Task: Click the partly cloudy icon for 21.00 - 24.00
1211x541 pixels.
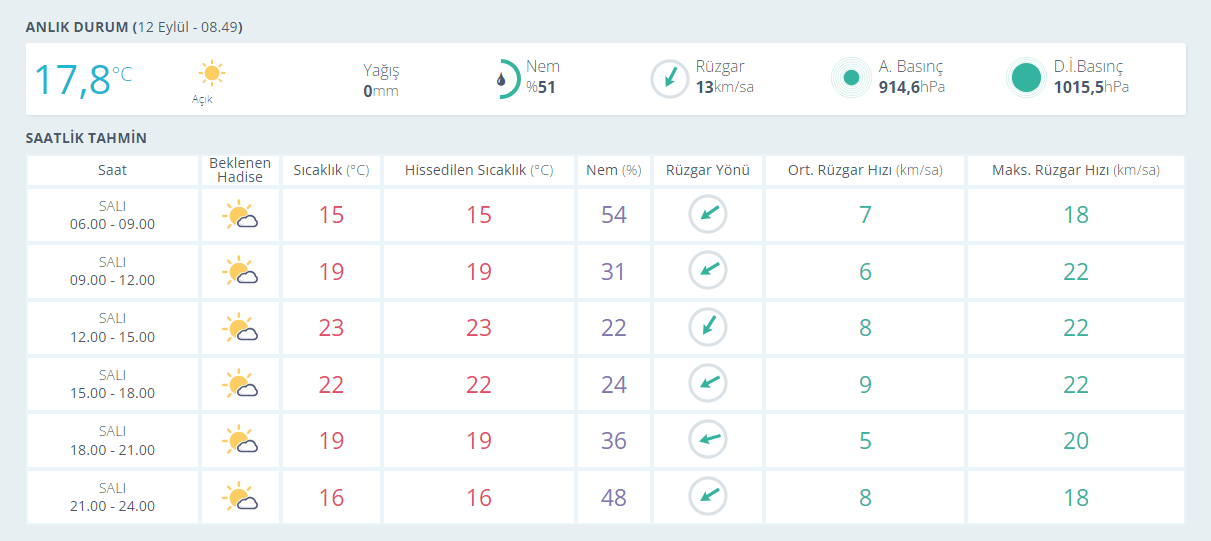Action: [240, 497]
